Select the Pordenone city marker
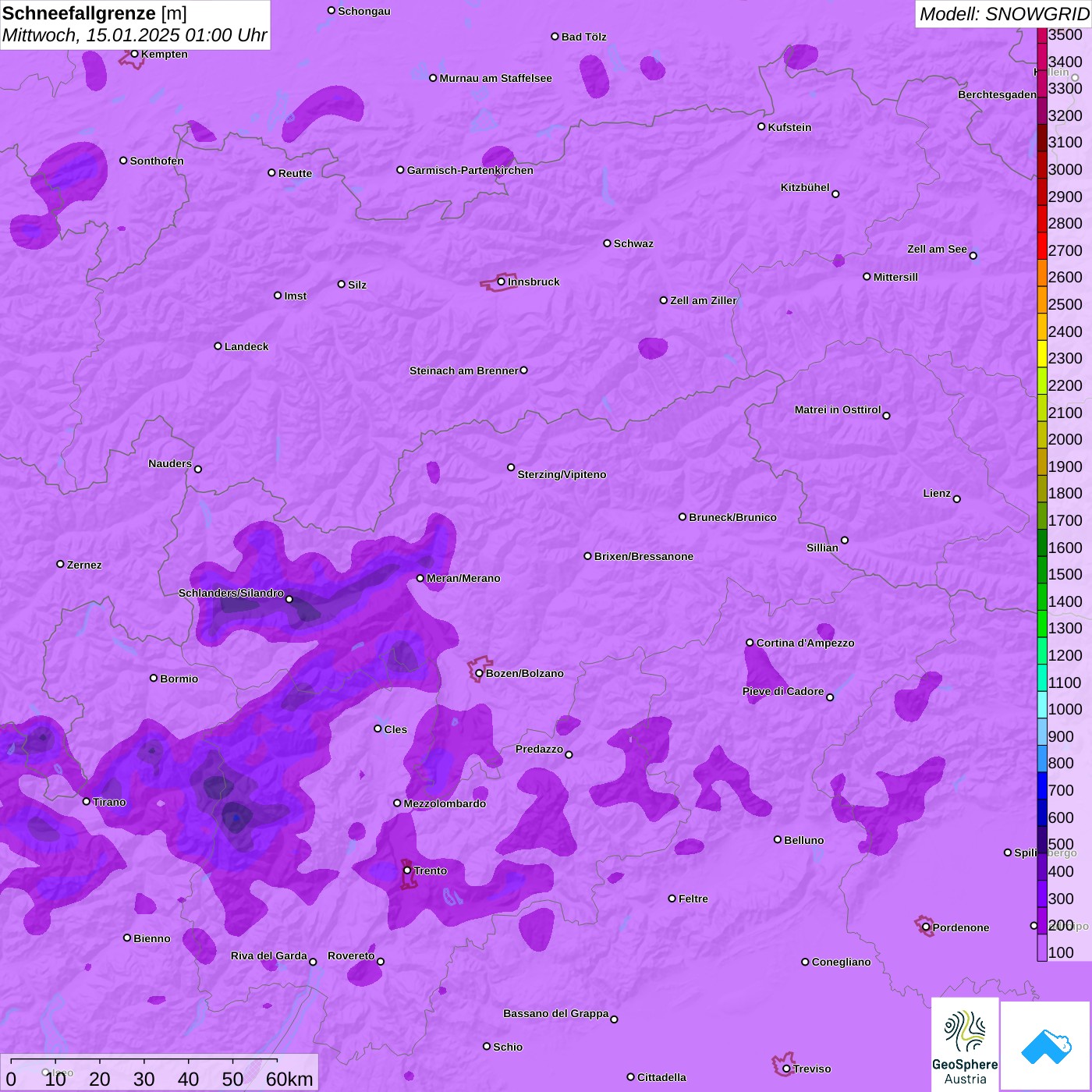The height and width of the screenshot is (1092, 1092). pos(926,927)
